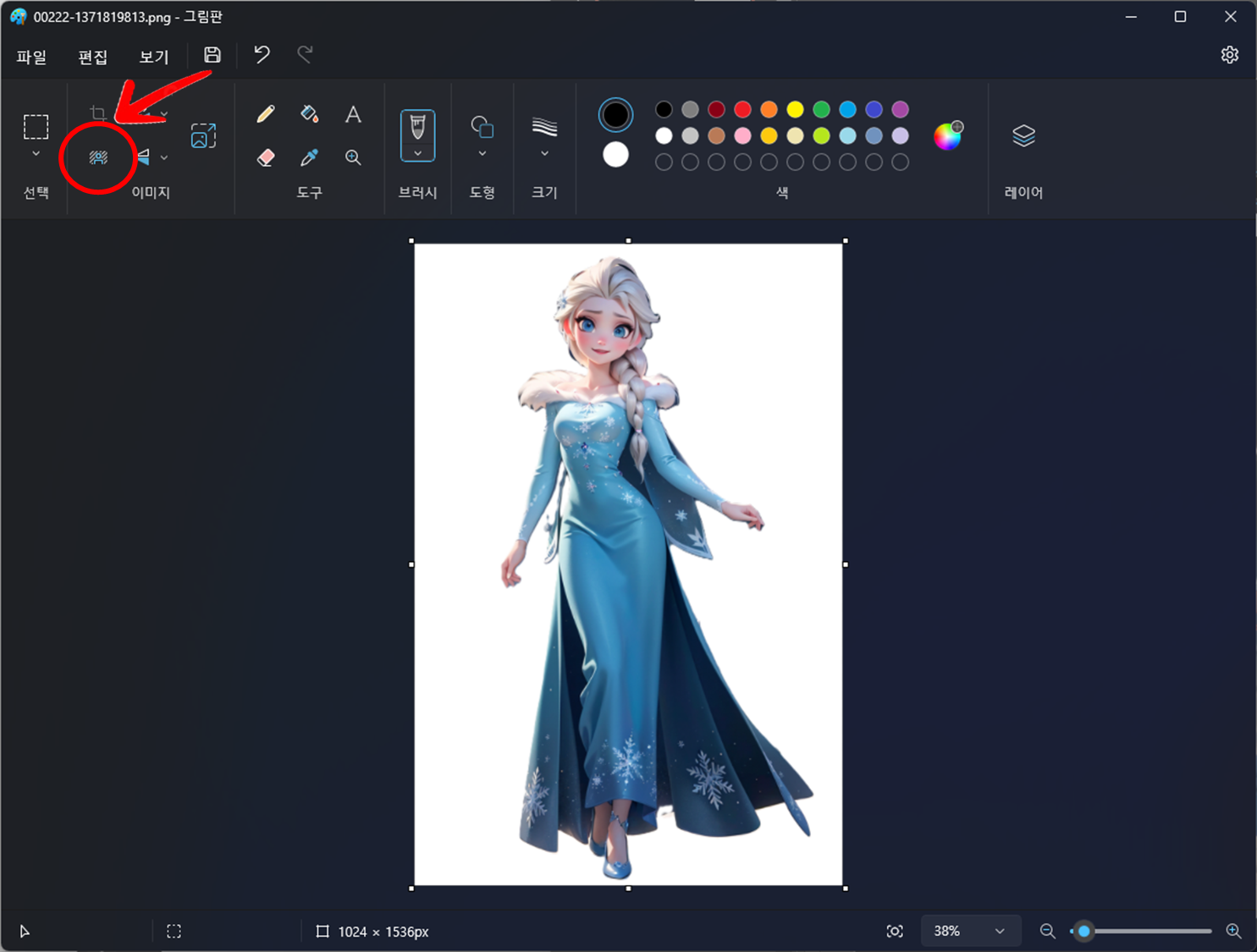1257x952 pixels.
Task: Select the Magnifier tool
Action: coord(354,157)
